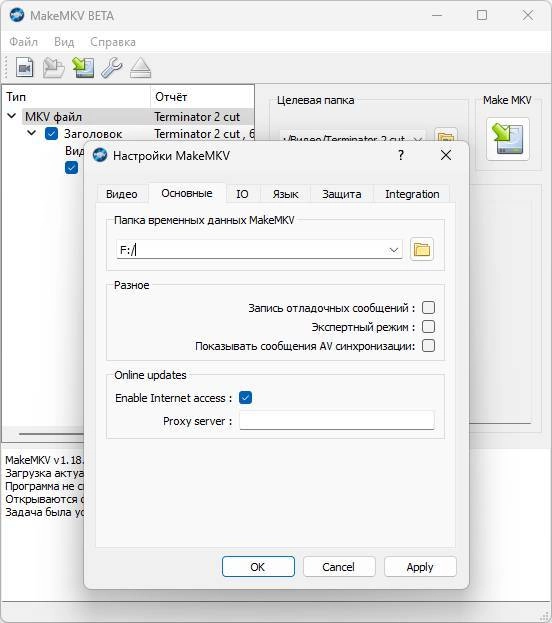
Task: Click the large Make MKV button icon
Action: point(507,139)
